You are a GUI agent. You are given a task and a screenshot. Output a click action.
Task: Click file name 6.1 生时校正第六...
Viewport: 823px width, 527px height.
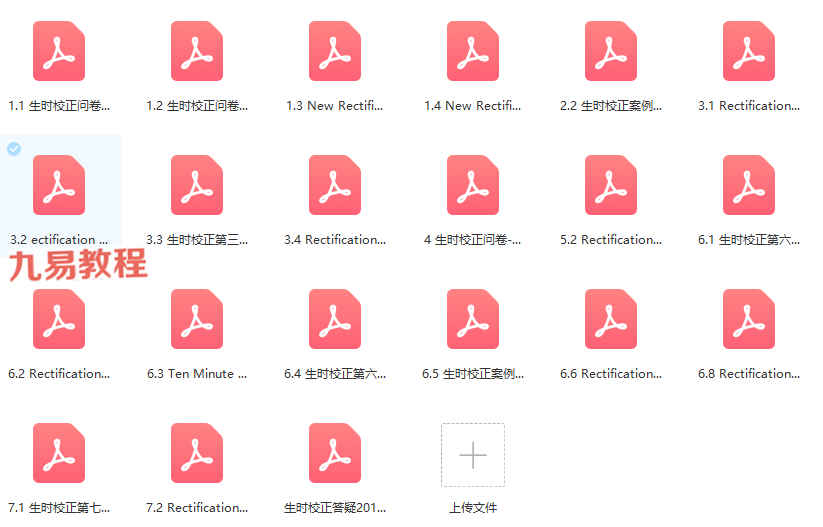(749, 239)
